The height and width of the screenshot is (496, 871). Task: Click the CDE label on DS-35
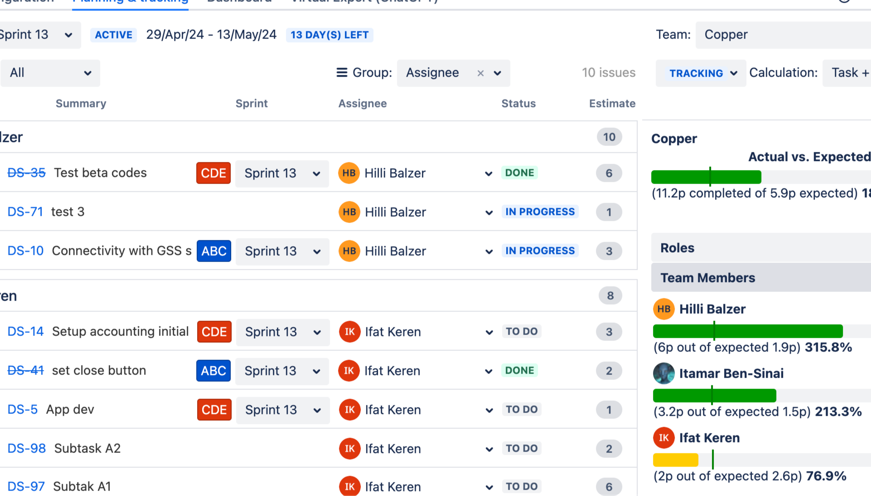coord(213,173)
